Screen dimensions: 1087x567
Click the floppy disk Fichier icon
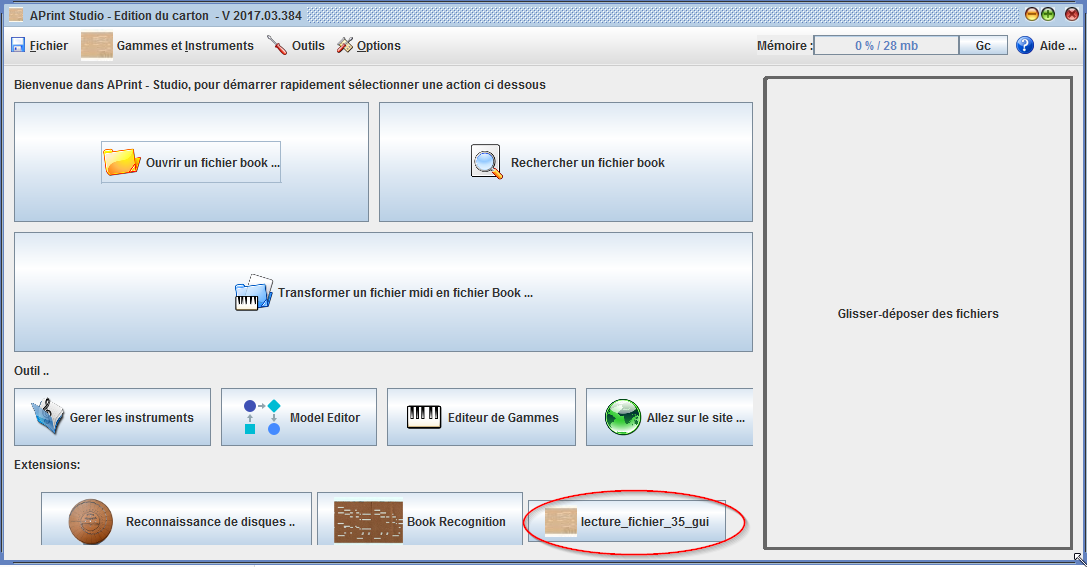18,46
